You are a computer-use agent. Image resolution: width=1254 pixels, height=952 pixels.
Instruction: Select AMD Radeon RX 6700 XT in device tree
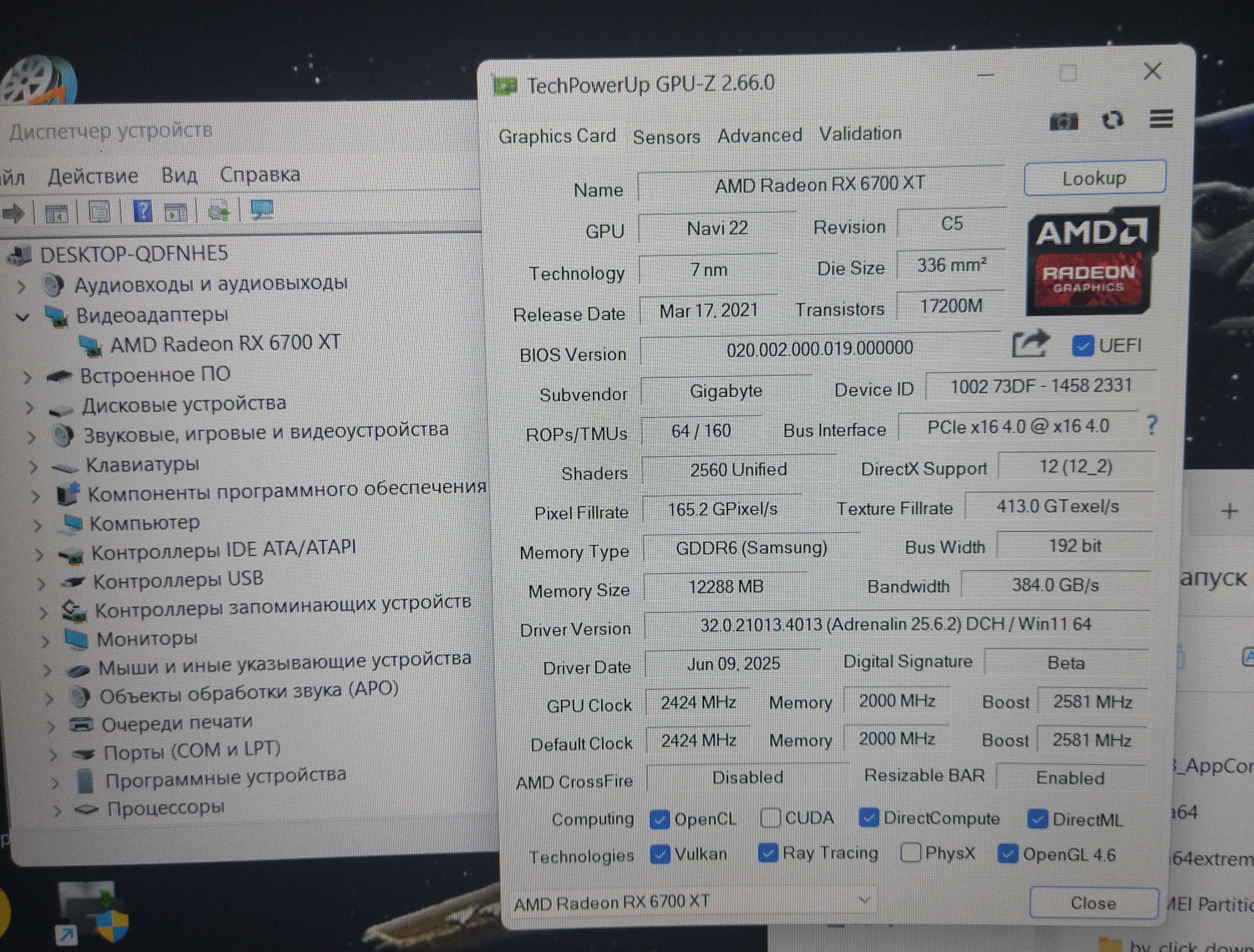tap(225, 343)
